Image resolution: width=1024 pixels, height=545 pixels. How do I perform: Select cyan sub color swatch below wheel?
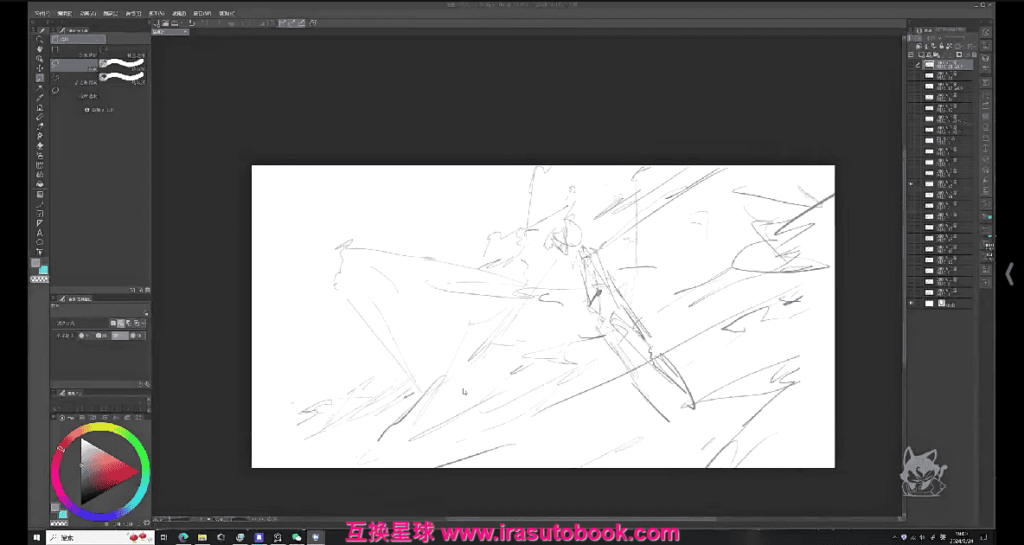pyautogui.click(x=63, y=515)
